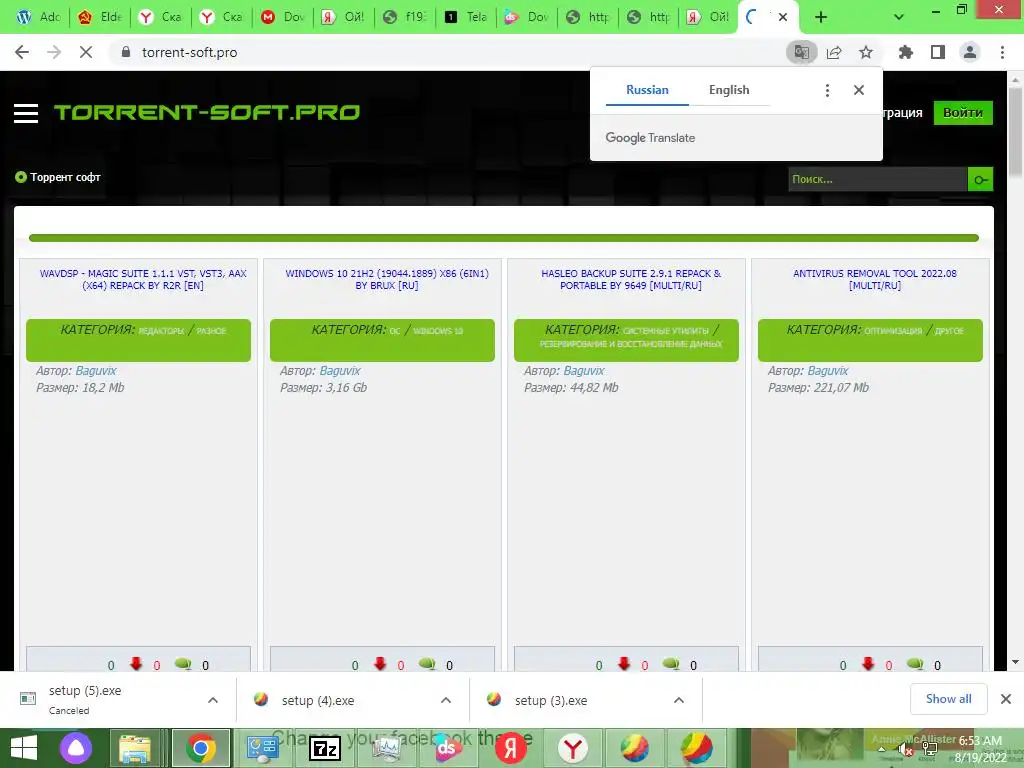Click the red download arrow under Hasleo Backup card
1024x768 pixels.
pos(624,664)
